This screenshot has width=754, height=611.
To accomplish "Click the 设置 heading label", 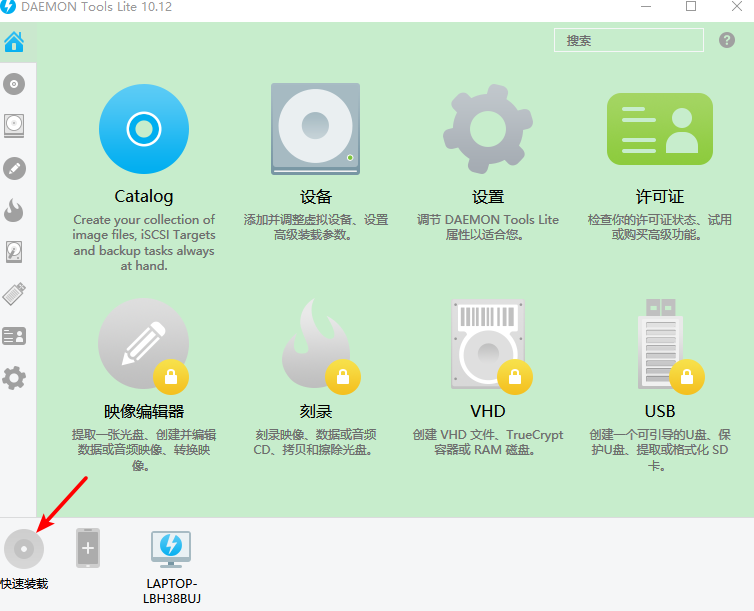I will pos(488,196).
